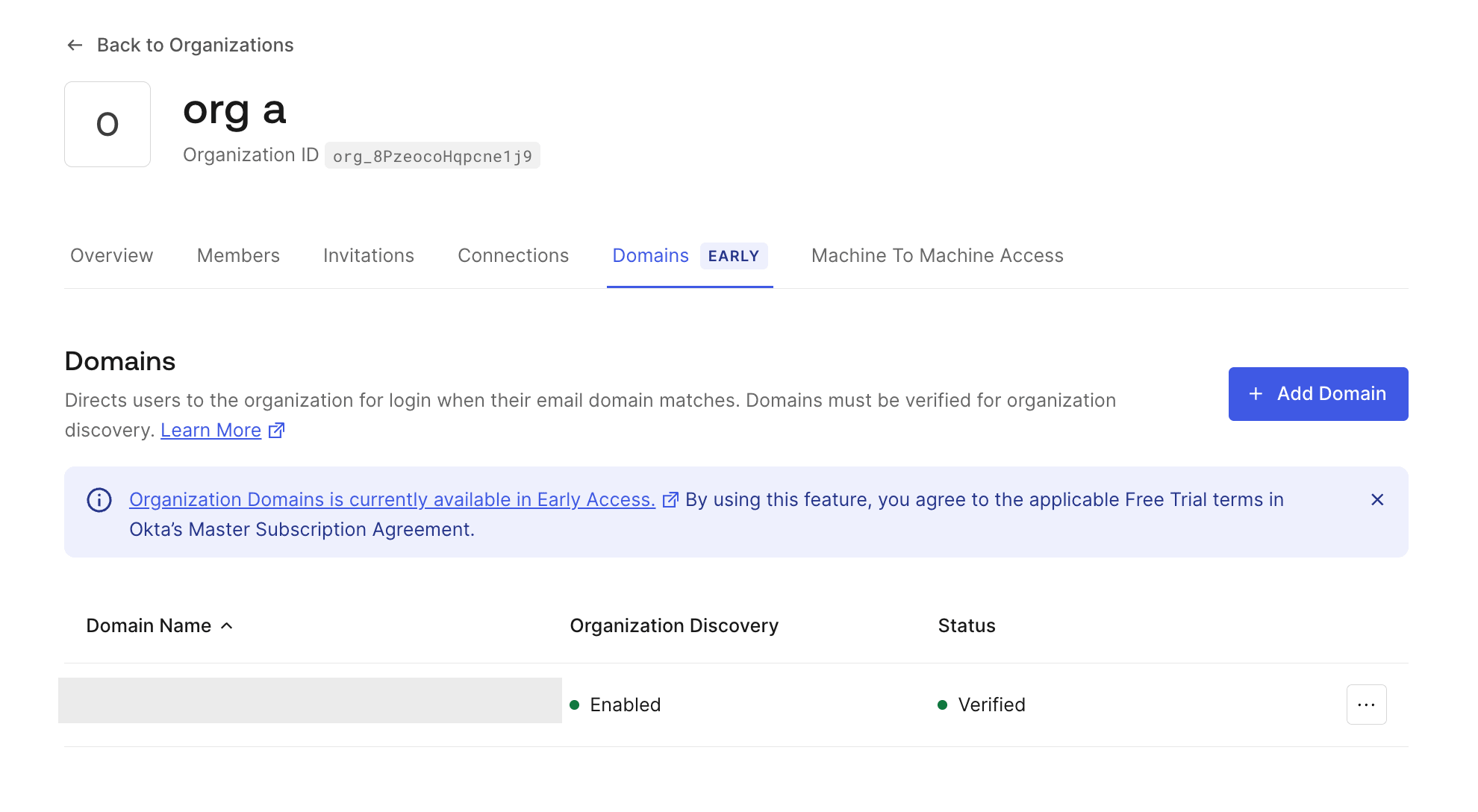Open the Machine To Machine Access tab
Screen dimensions: 1478x812
pyautogui.click(x=937, y=255)
